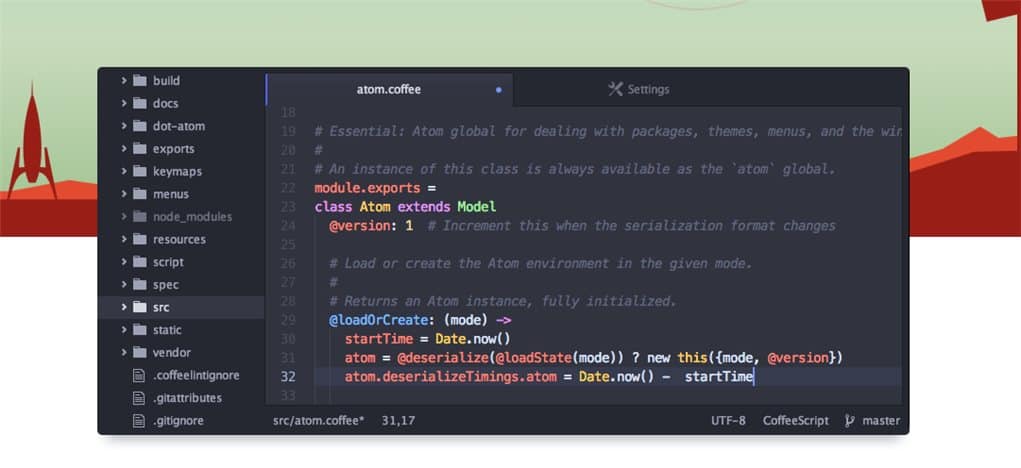Click the .coffeelintignore file icon
Screen dimensions: 1021x468
coord(138,376)
